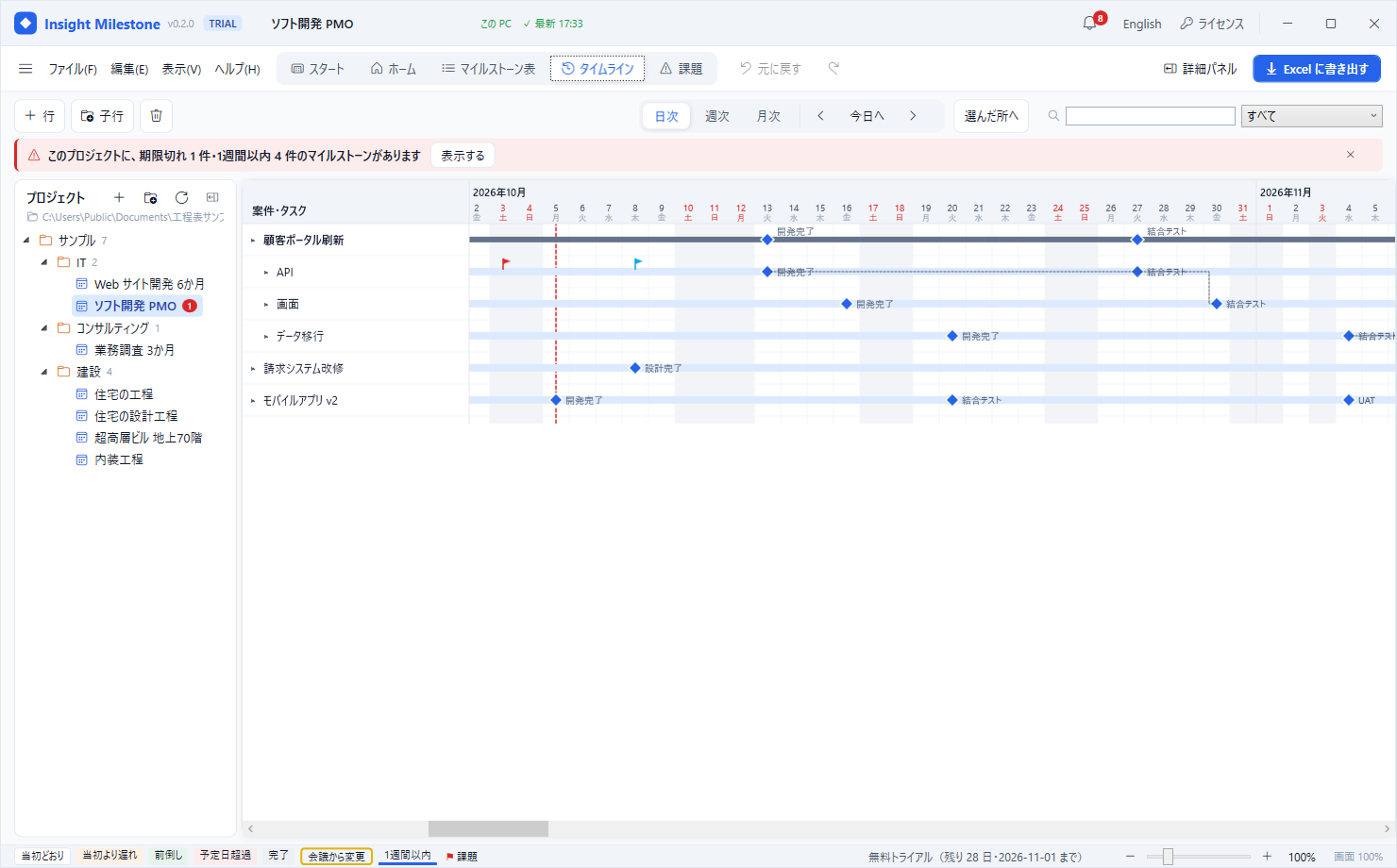Click the データ移行 開発完了 milestone diamond

point(952,336)
